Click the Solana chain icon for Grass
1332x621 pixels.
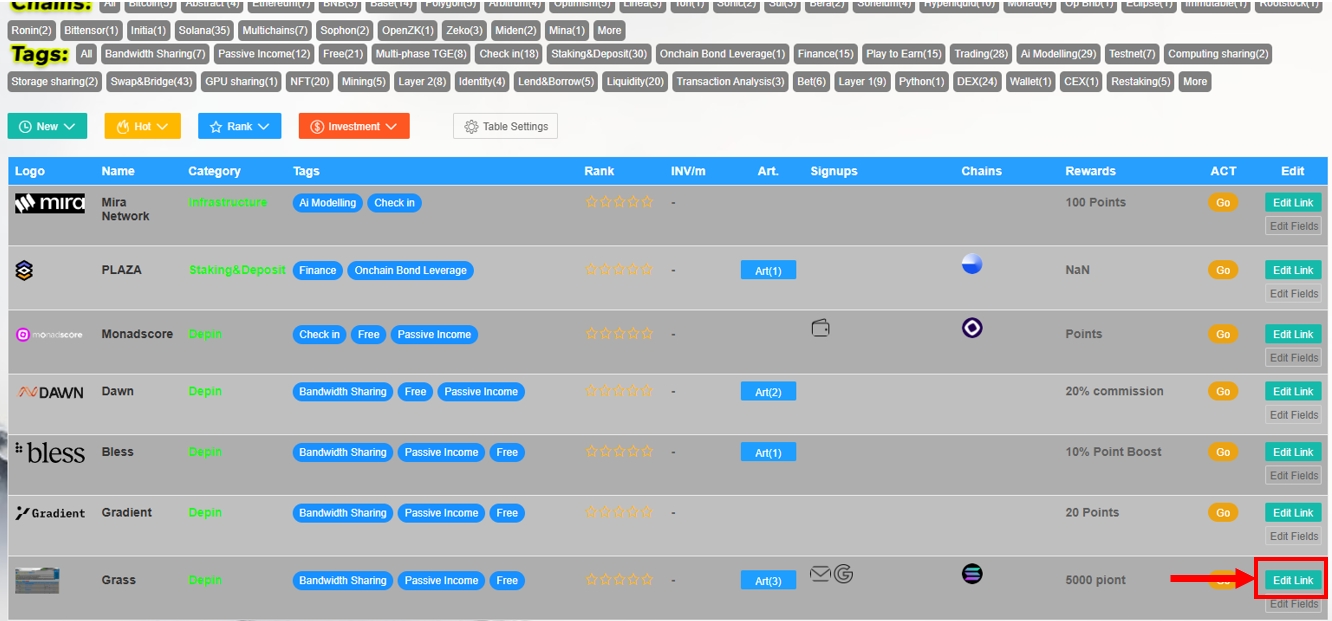click(x=972, y=574)
